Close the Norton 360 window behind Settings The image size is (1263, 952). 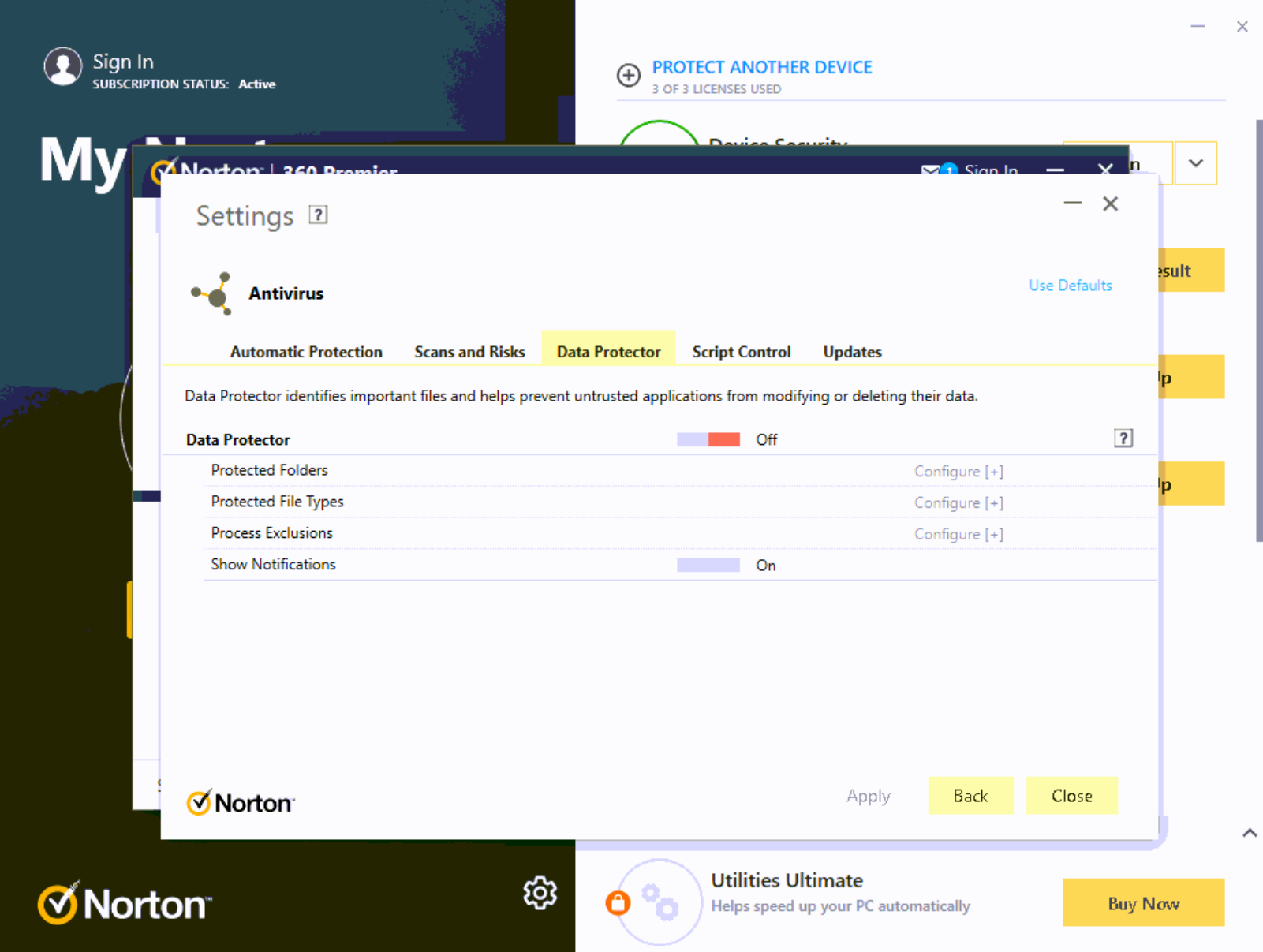pyautogui.click(x=1105, y=168)
